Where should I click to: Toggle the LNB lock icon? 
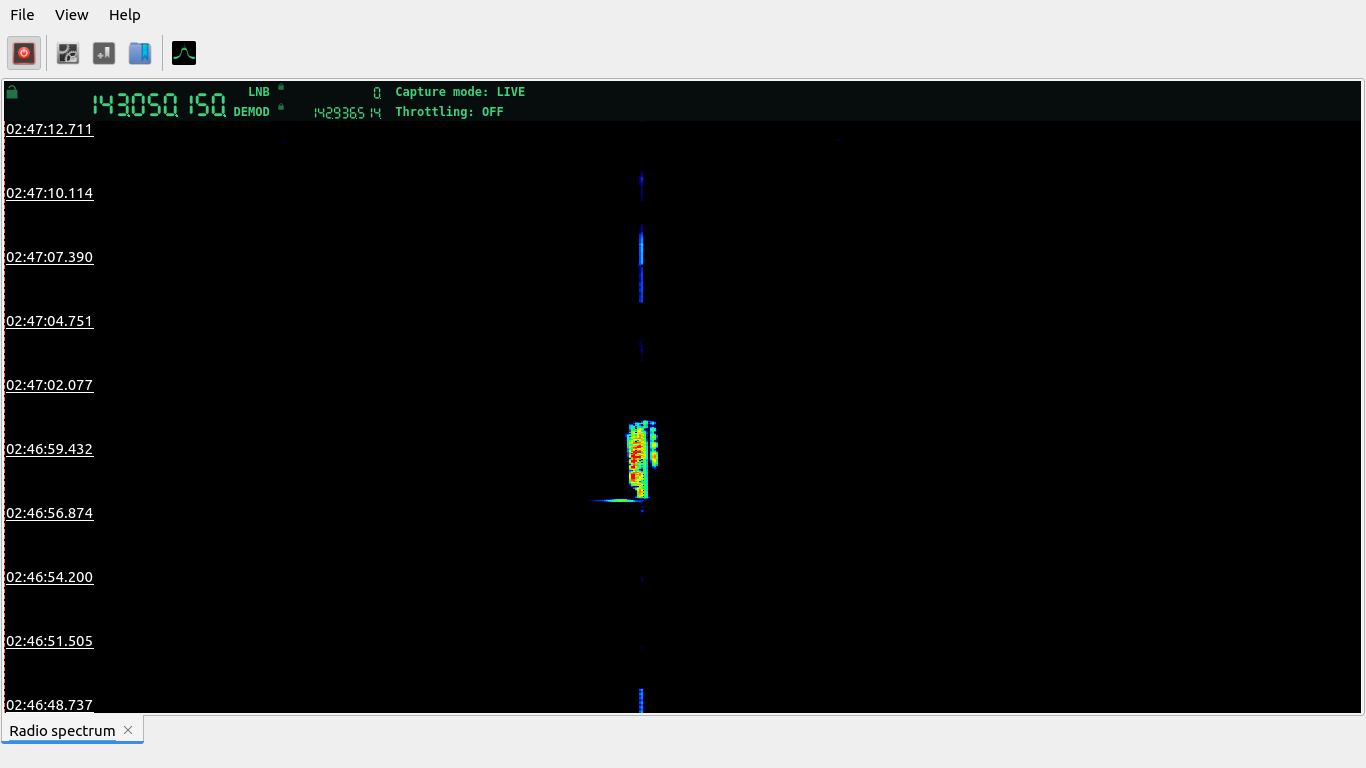coord(281,87)
